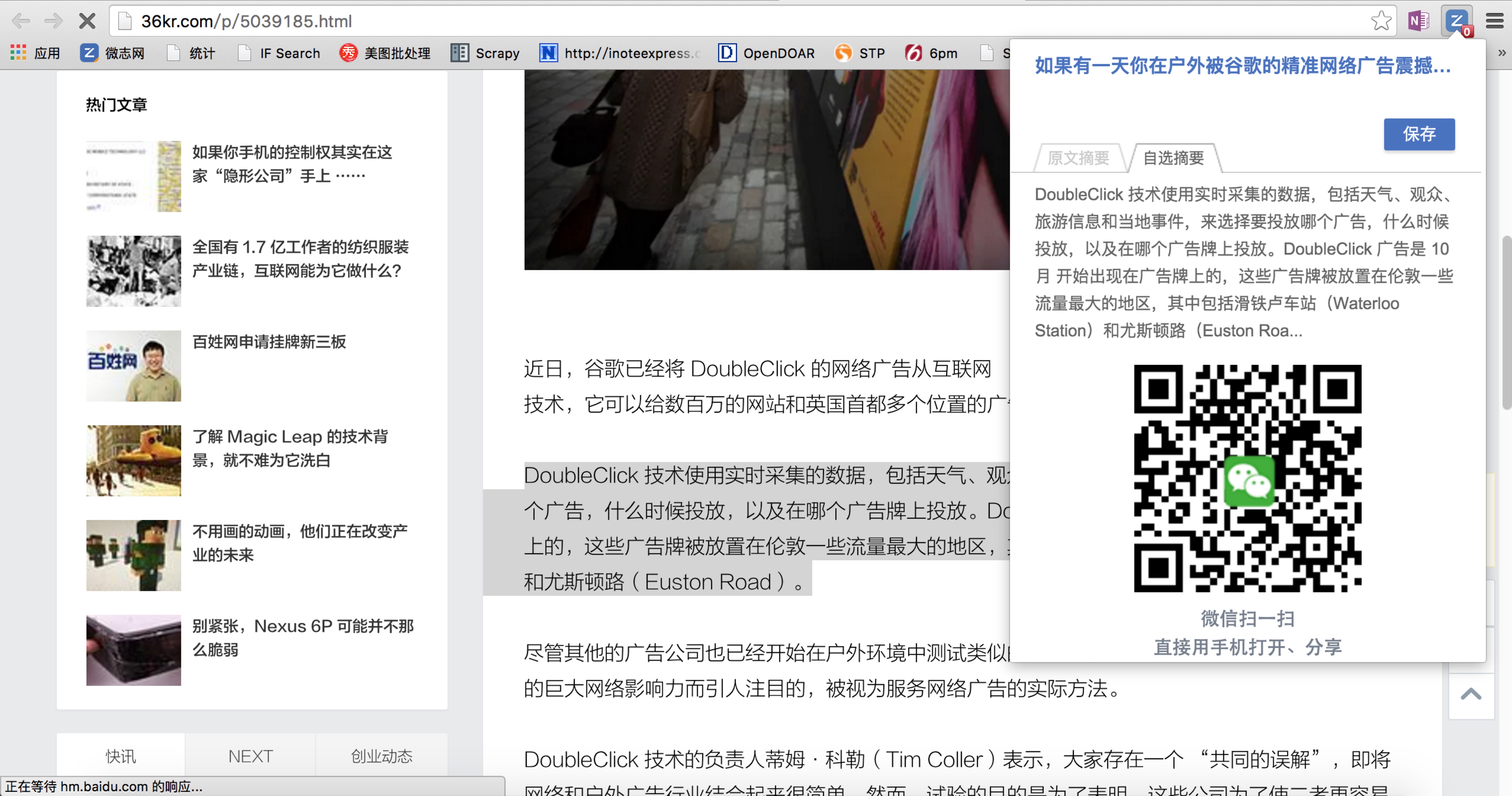Show more bookmarks with double chevron
The width and height of the screenshot is (1512, 796).
[x=1501, y=53]
